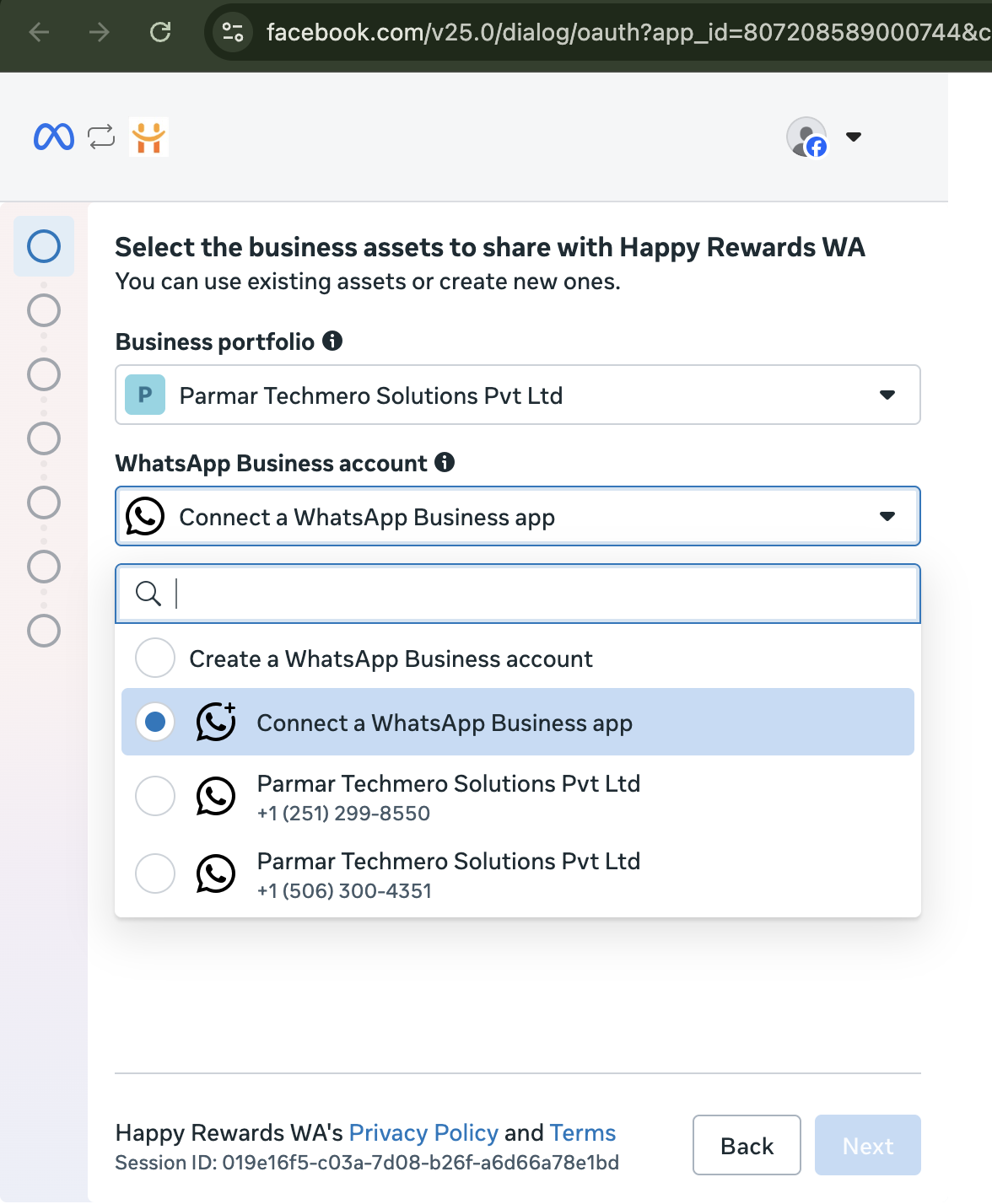Click the info icon beside Business portfolio
This screenshot has width=992, height=1204.
[x=332, y=341]
